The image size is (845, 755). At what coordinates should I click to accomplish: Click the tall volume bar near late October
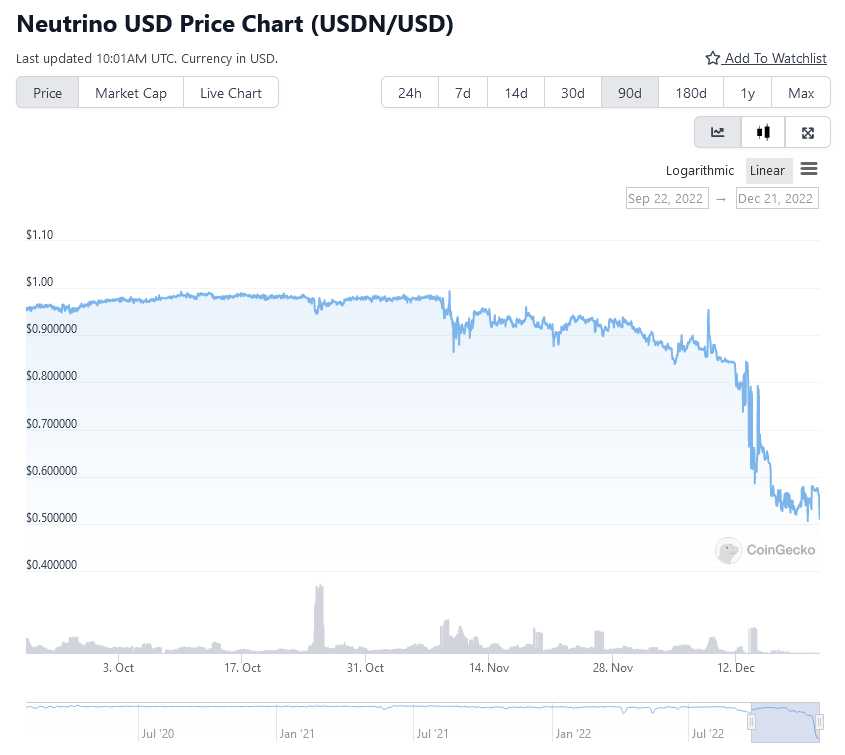coord(319,618)
